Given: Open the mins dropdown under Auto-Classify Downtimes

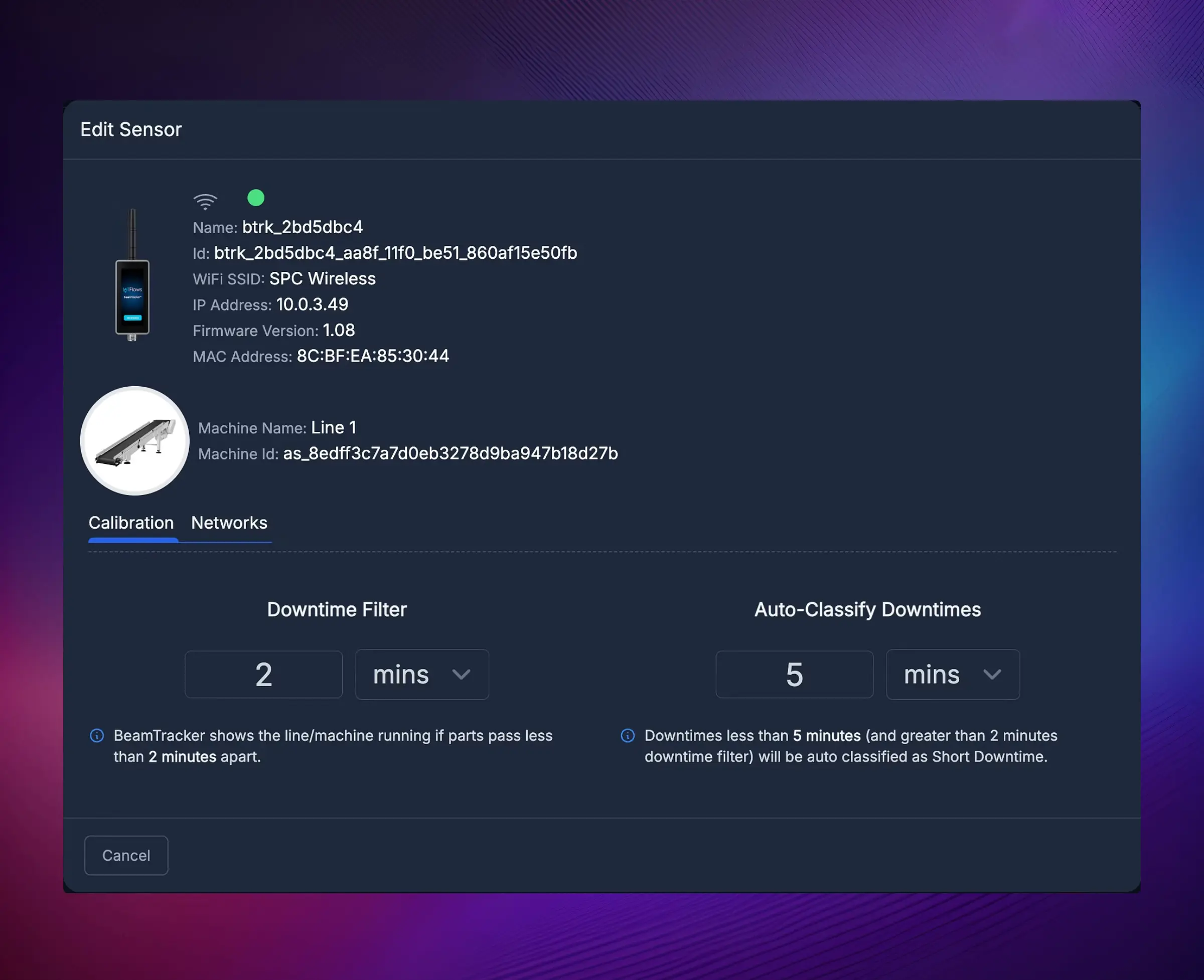Looking at the screenshot, I should click(952, 674).
